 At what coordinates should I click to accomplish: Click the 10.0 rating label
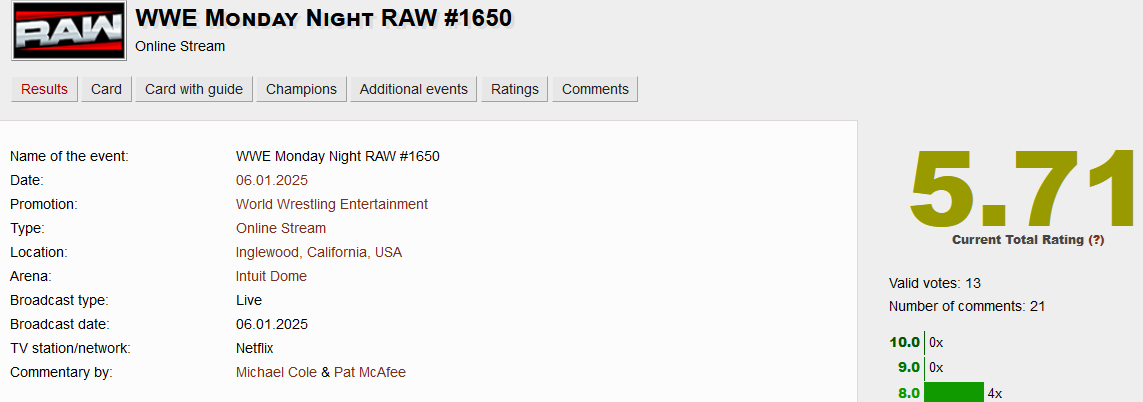pyautogui.click(x=905, y=342)
